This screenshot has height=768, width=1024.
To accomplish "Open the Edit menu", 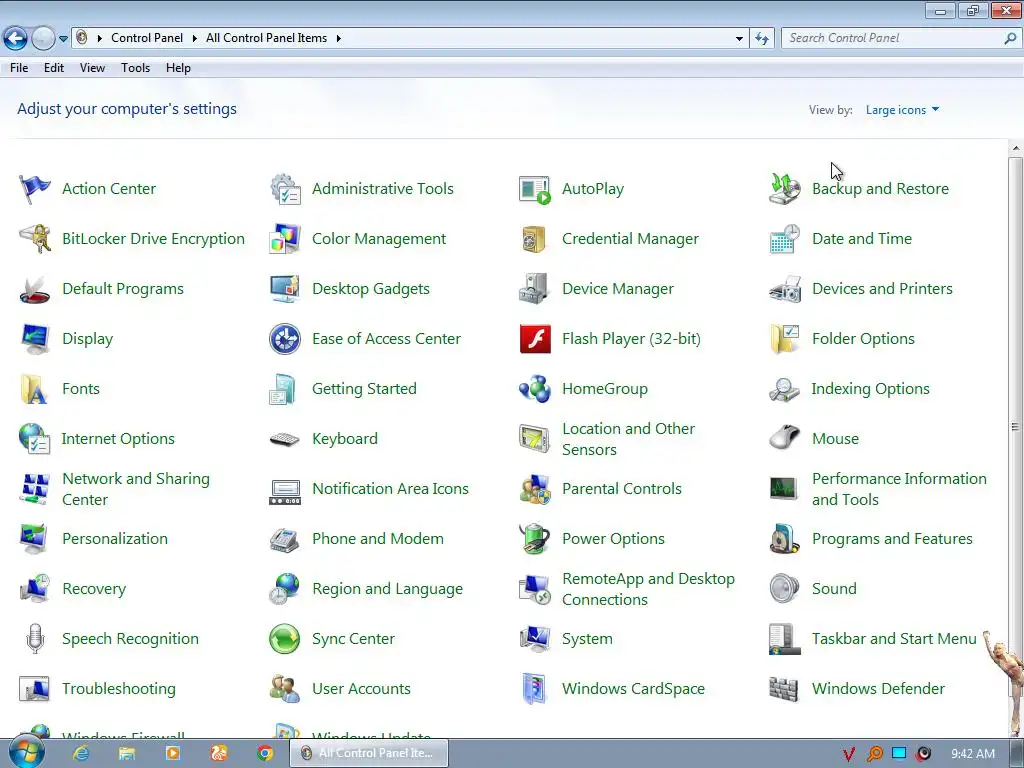I will click(54, 68).
